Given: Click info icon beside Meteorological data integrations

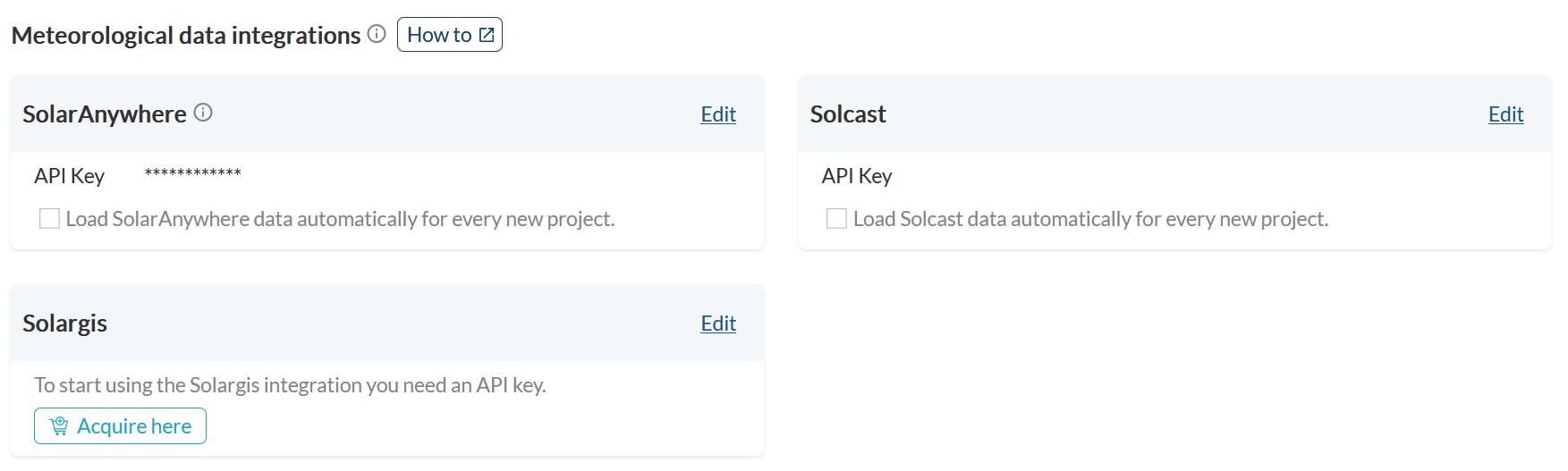Looking at the screenshot, I should [377, 34].
